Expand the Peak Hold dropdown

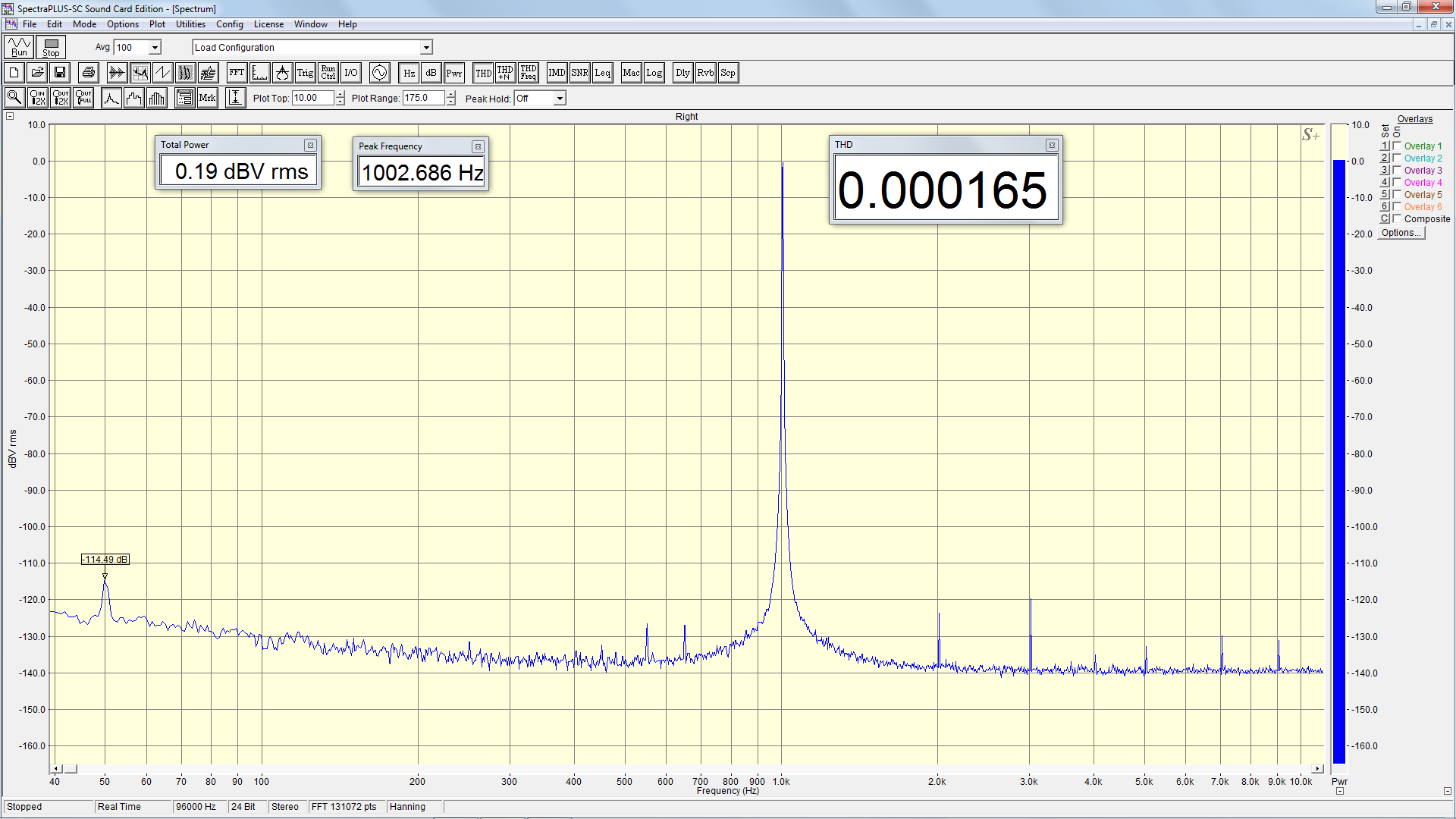click(560, 99)
